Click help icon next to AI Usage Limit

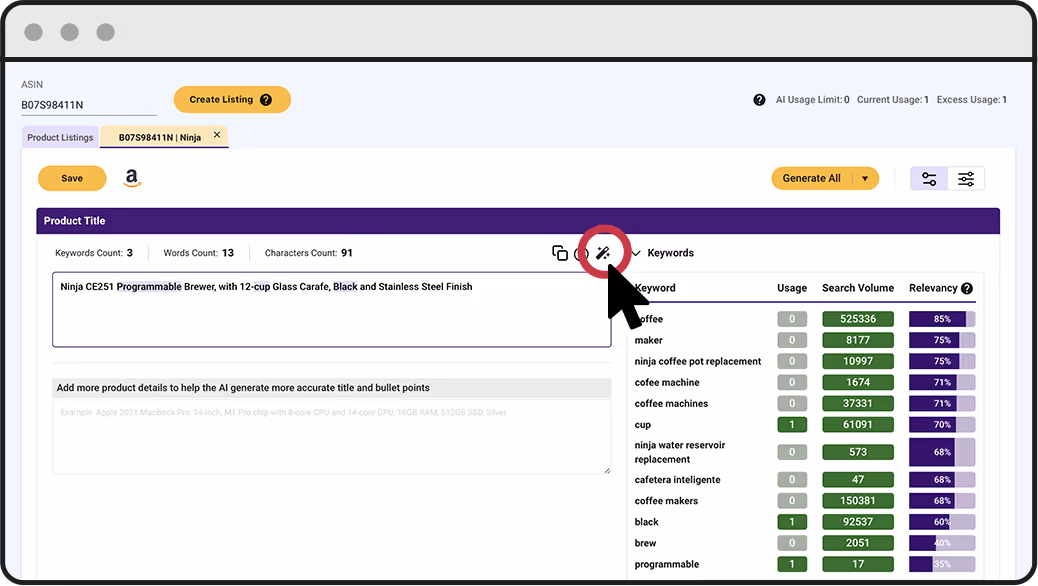click(759, 100)
